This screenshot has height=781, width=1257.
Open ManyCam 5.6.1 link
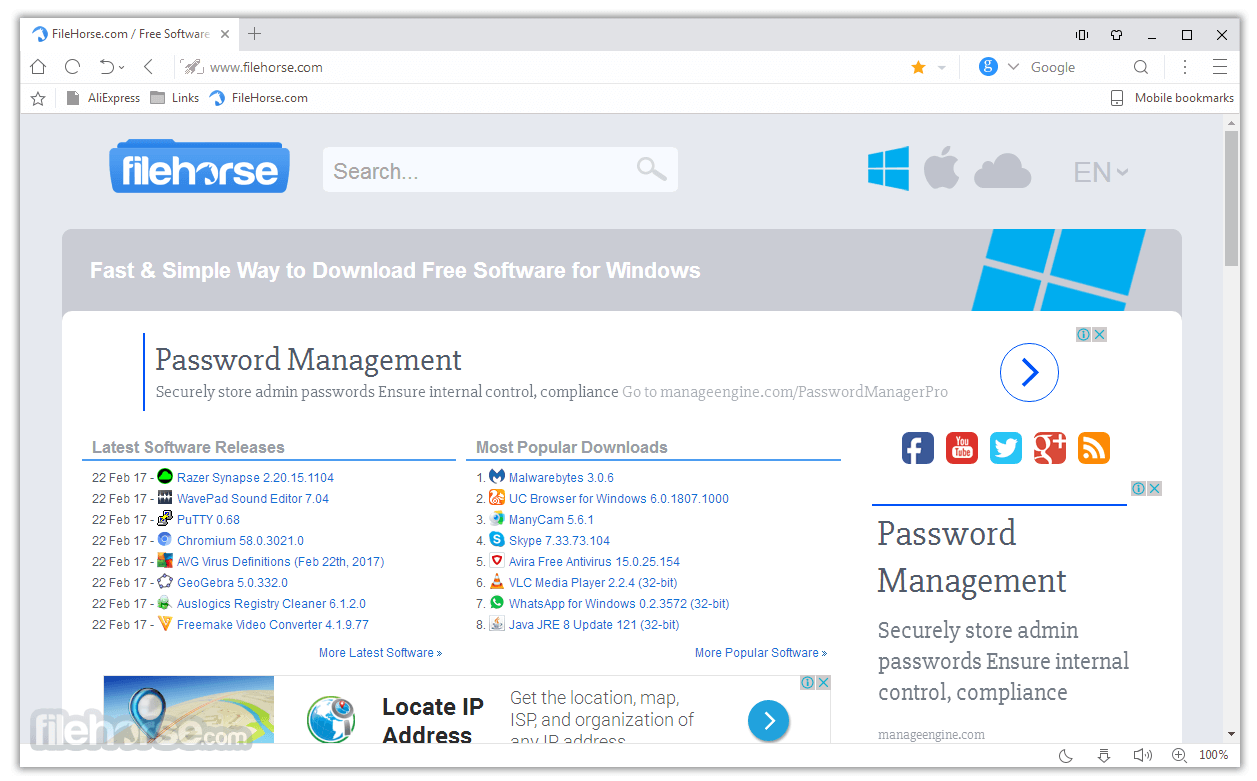pos(551,520)
